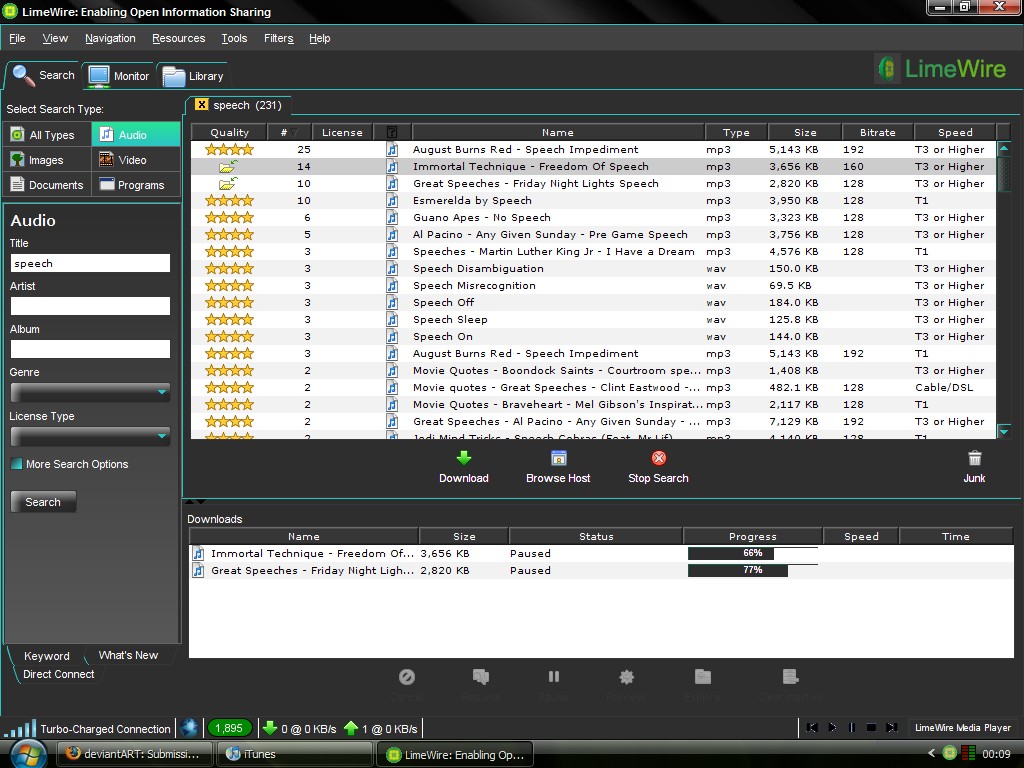
Task: Switch to the Library tab
Action: click(193, 76)
